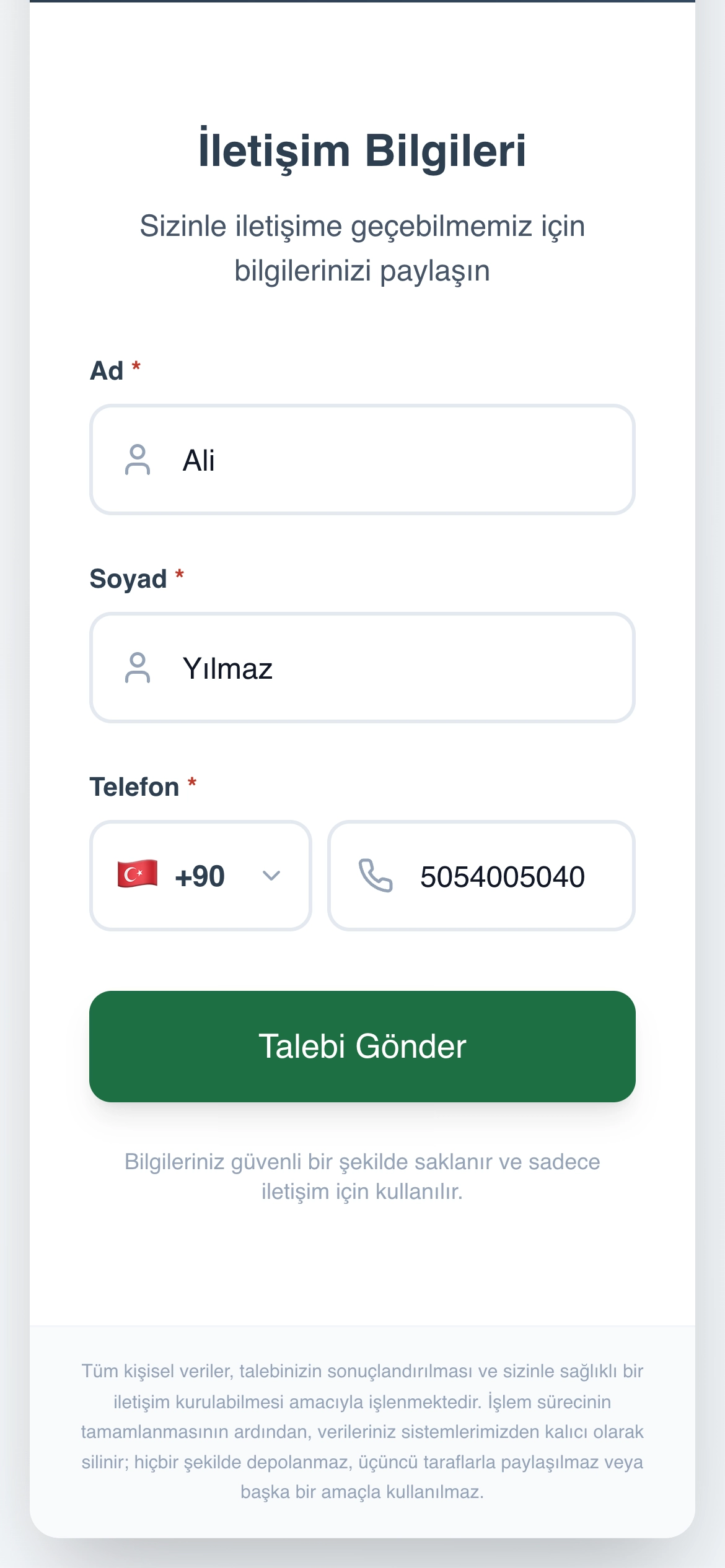
Task: Click the Soyad field label
Action: point(128,579)
